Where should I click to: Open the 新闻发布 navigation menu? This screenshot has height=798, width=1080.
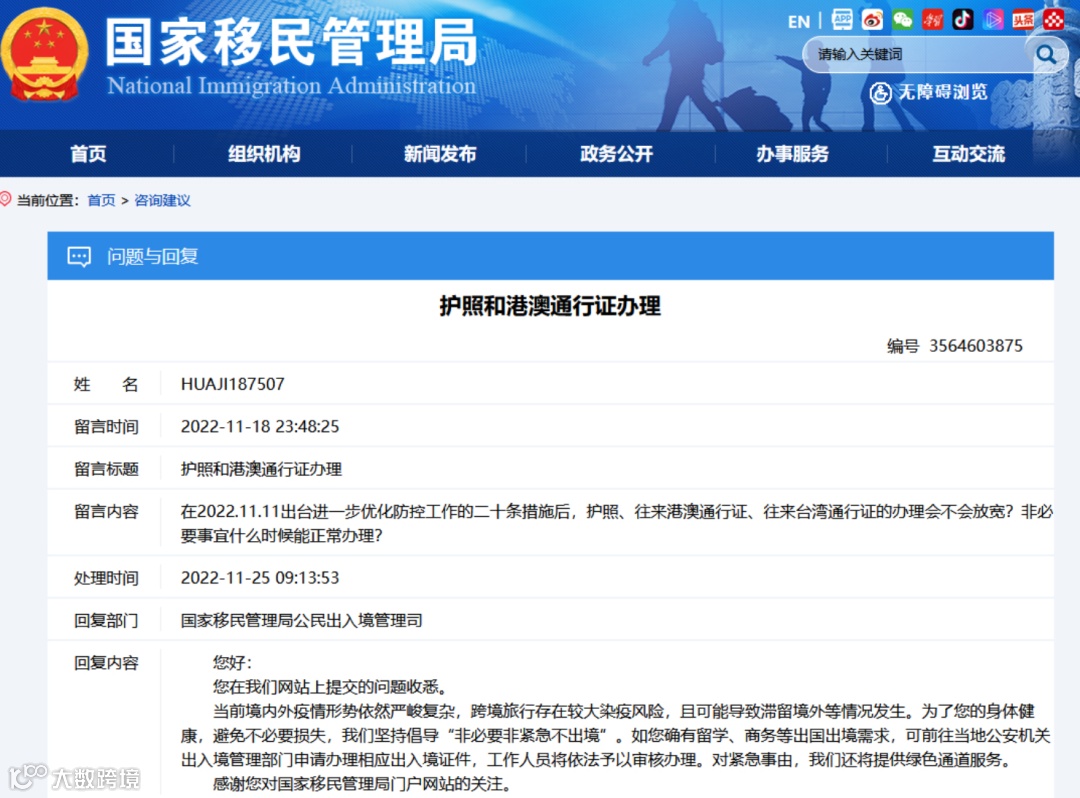[440, 154]
